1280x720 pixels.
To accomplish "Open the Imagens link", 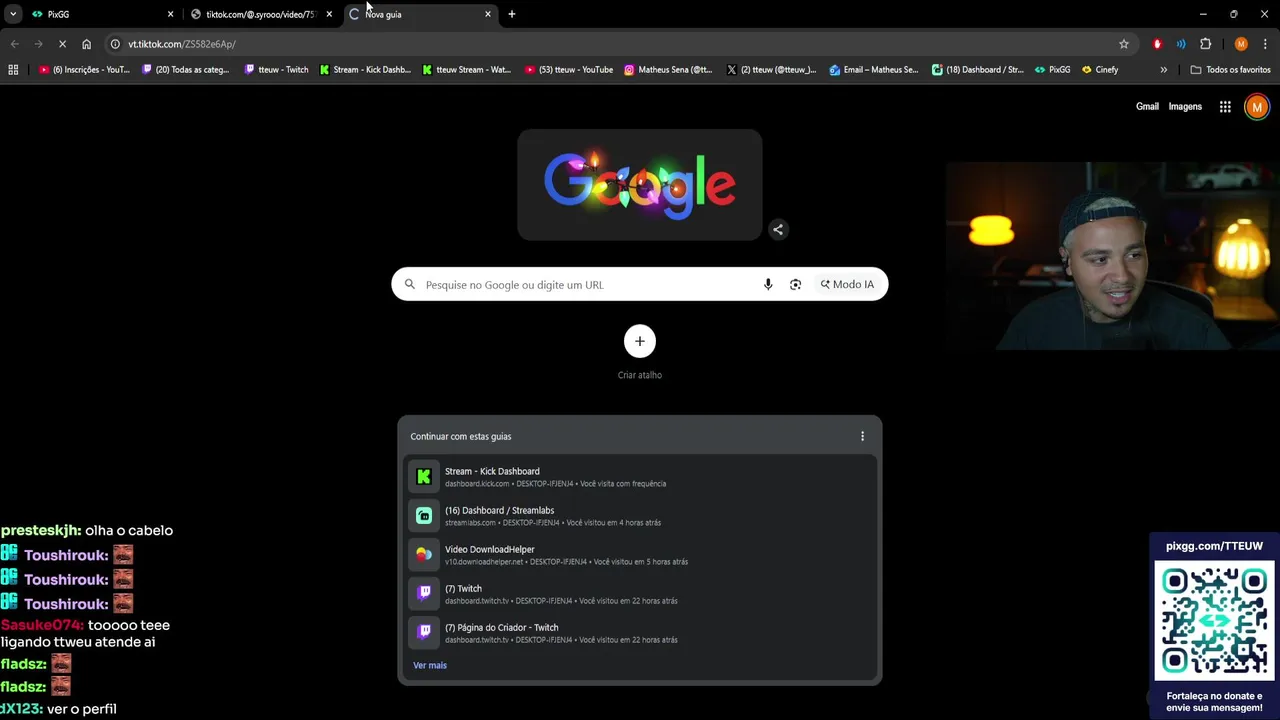I will click(1185, 107).
